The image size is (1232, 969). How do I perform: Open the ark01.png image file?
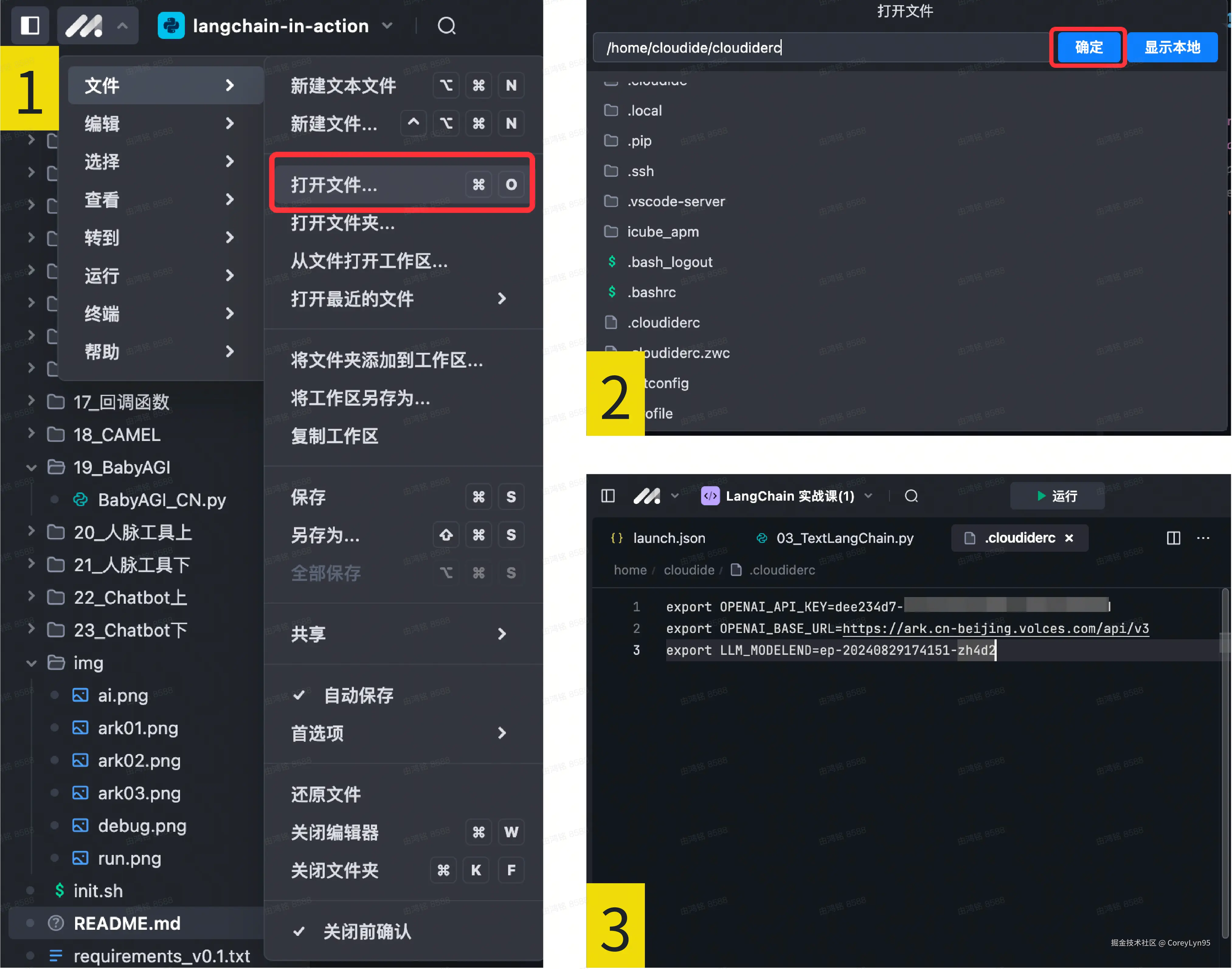click(x=138, y=728)
